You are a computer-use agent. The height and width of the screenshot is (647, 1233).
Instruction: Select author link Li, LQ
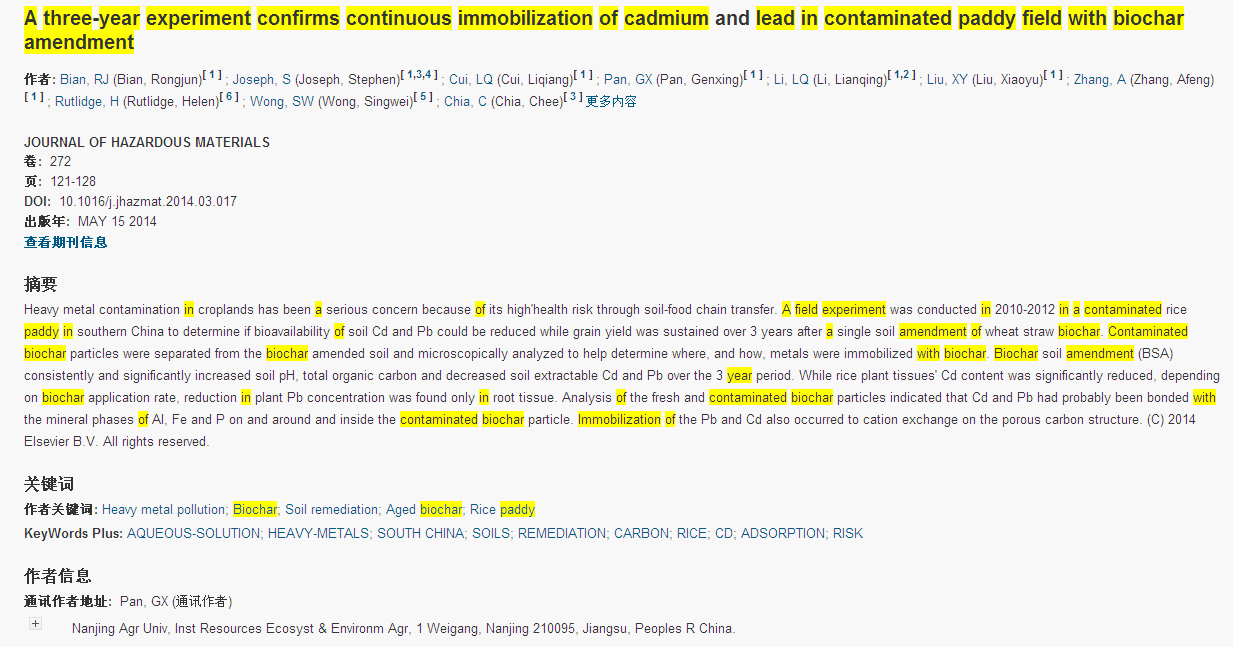(x=791, y=80)
